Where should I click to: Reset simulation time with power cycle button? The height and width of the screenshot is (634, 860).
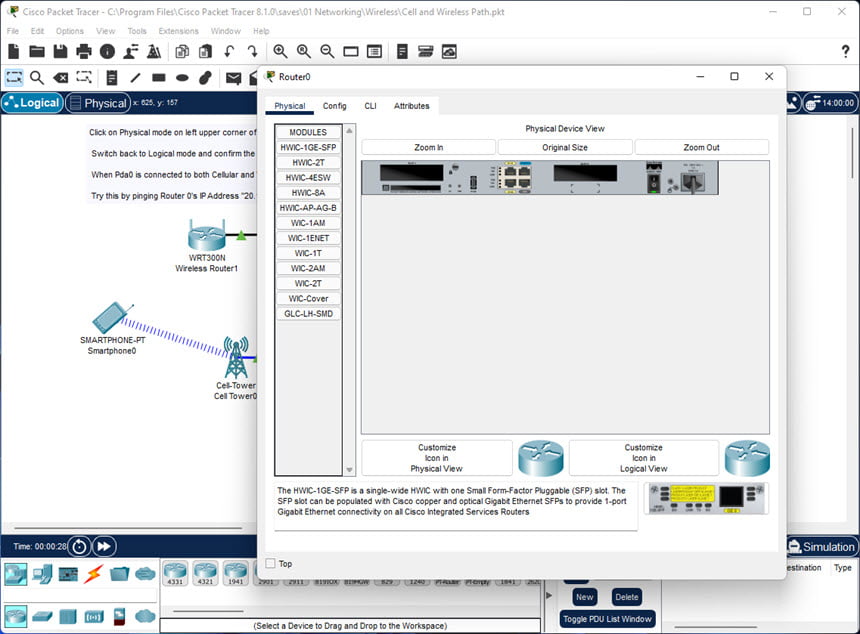pos(79,547)
